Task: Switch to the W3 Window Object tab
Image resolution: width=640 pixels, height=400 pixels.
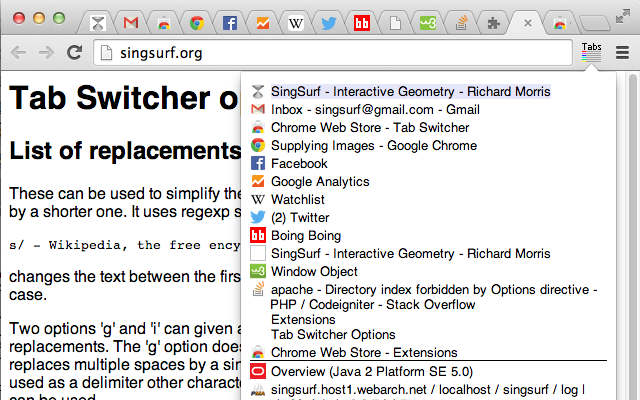Action: [x=428, y=23]
